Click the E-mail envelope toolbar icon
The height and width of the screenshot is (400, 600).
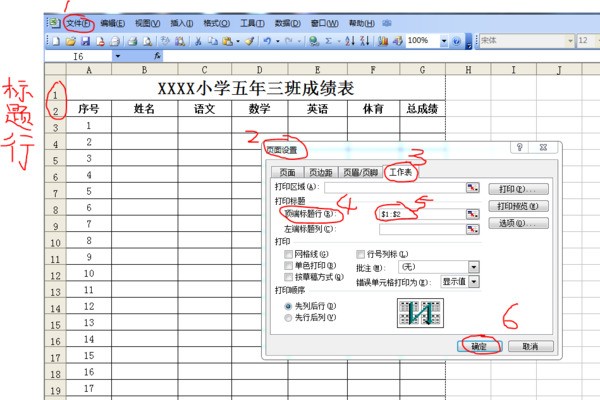tap(115, 41)
